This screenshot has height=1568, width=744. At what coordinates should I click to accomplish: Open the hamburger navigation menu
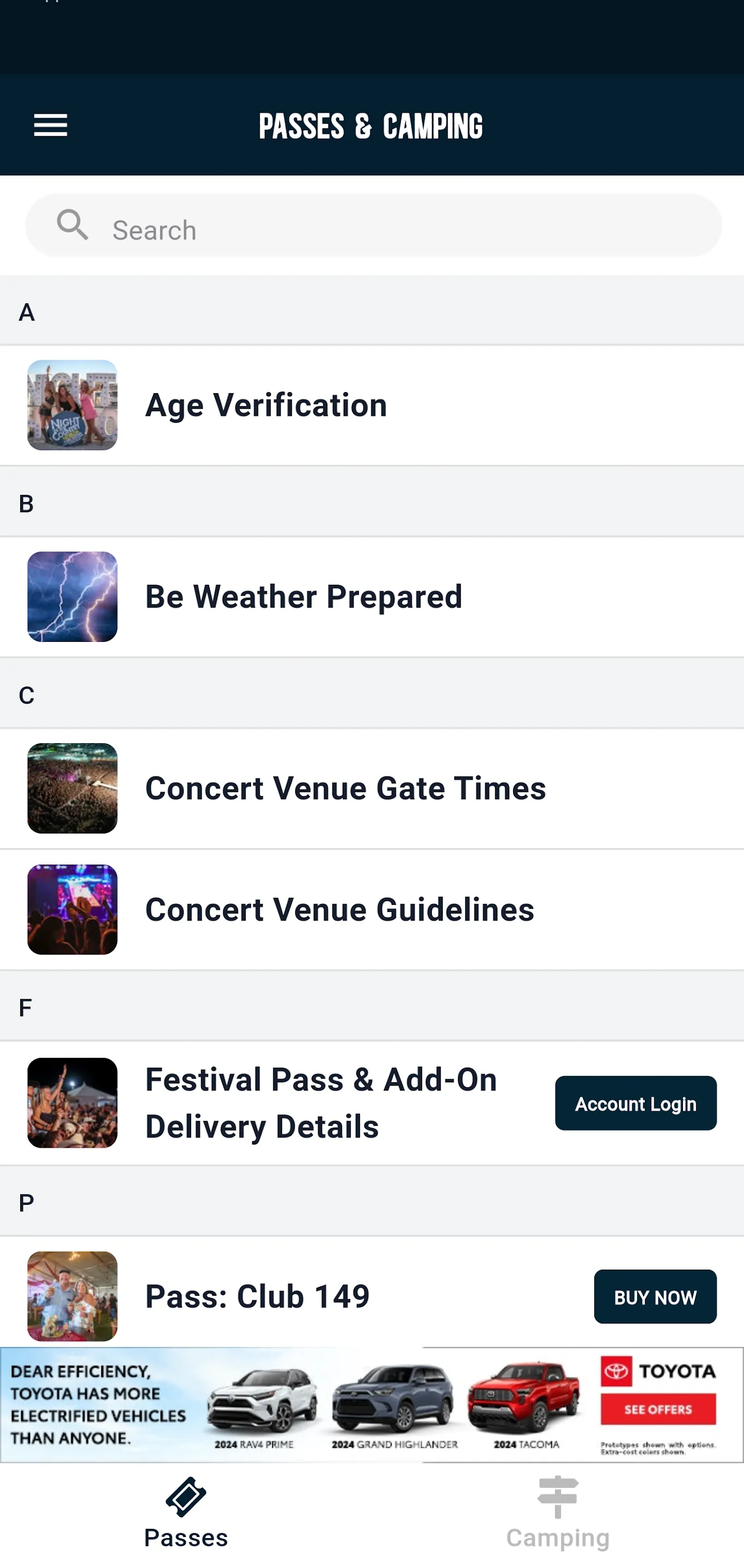pyautogui.click(x=51, y=125)
